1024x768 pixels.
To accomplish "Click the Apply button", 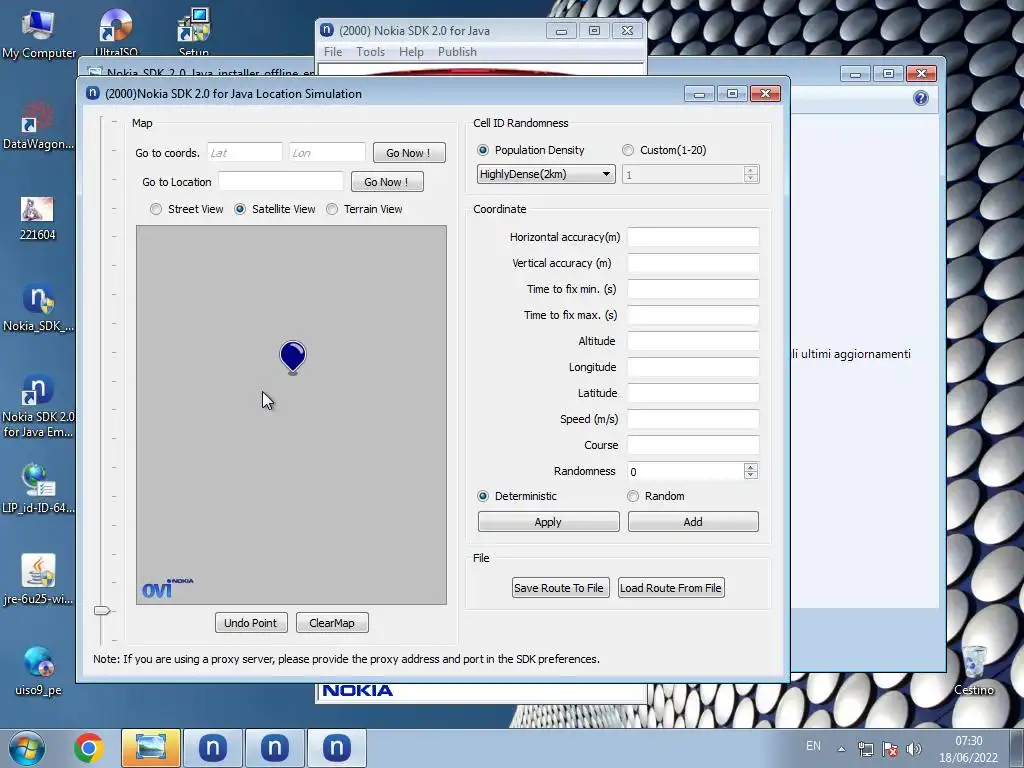I will pos(549,522).
